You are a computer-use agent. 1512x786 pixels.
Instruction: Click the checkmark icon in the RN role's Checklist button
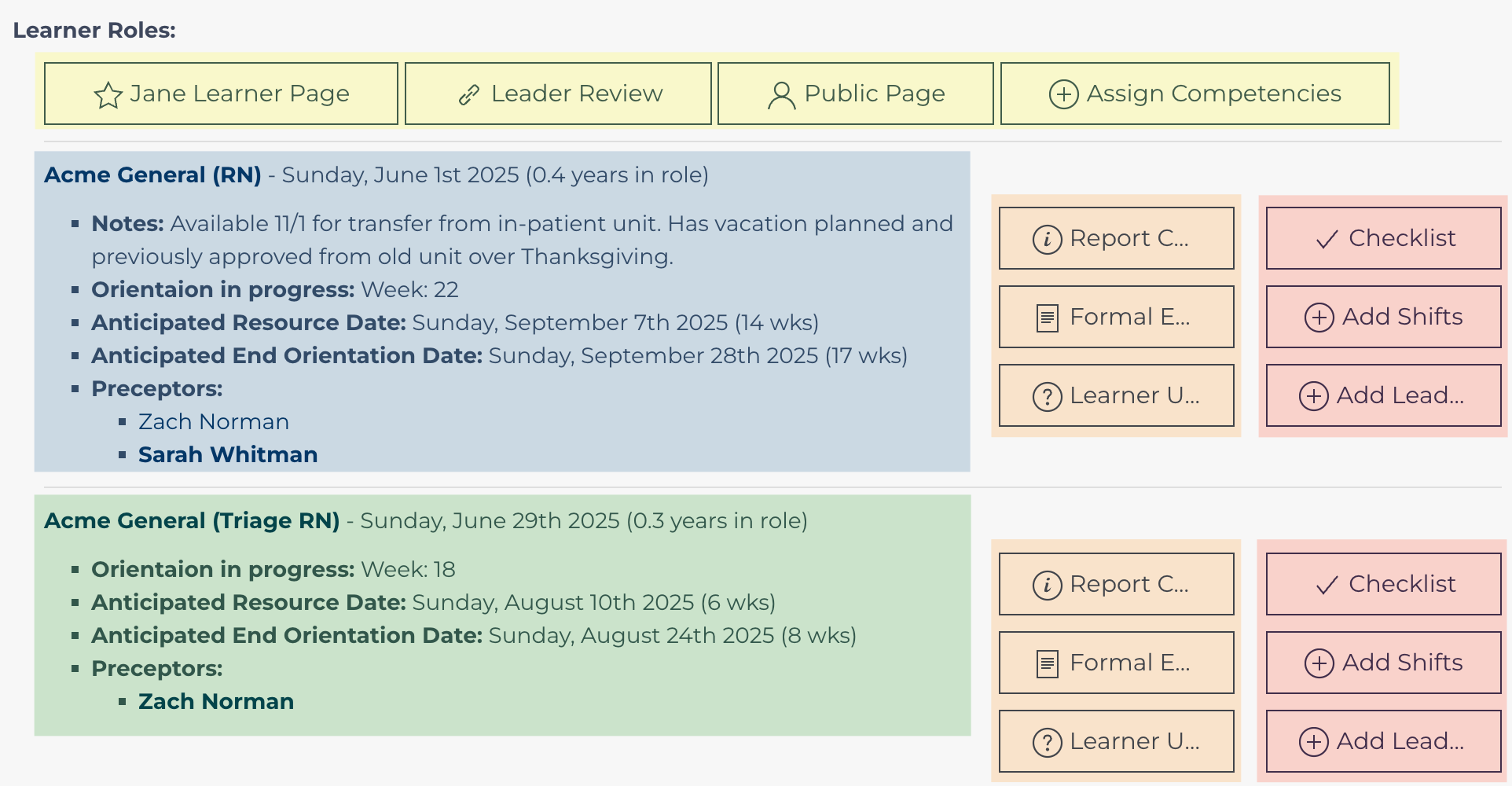point(1327,239)
